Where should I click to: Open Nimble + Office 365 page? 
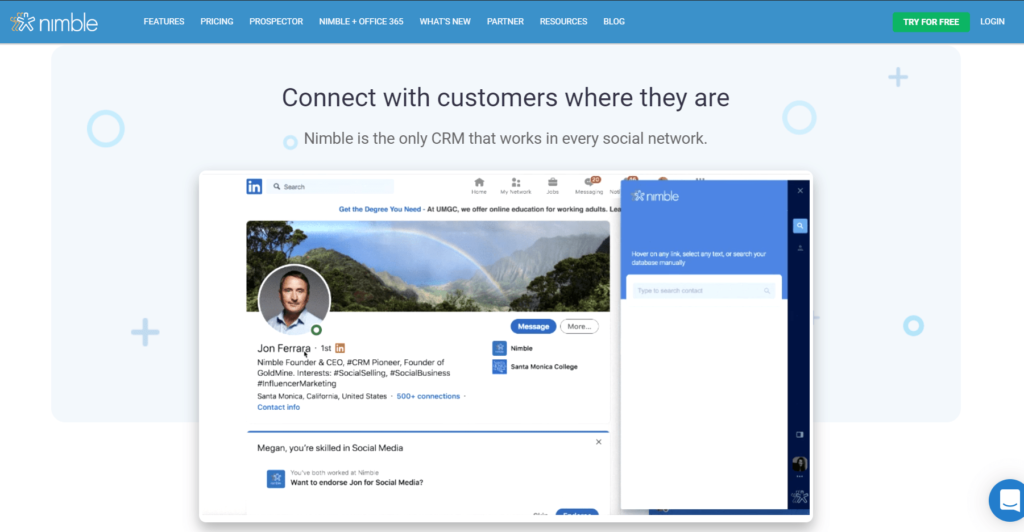(361, 22)
